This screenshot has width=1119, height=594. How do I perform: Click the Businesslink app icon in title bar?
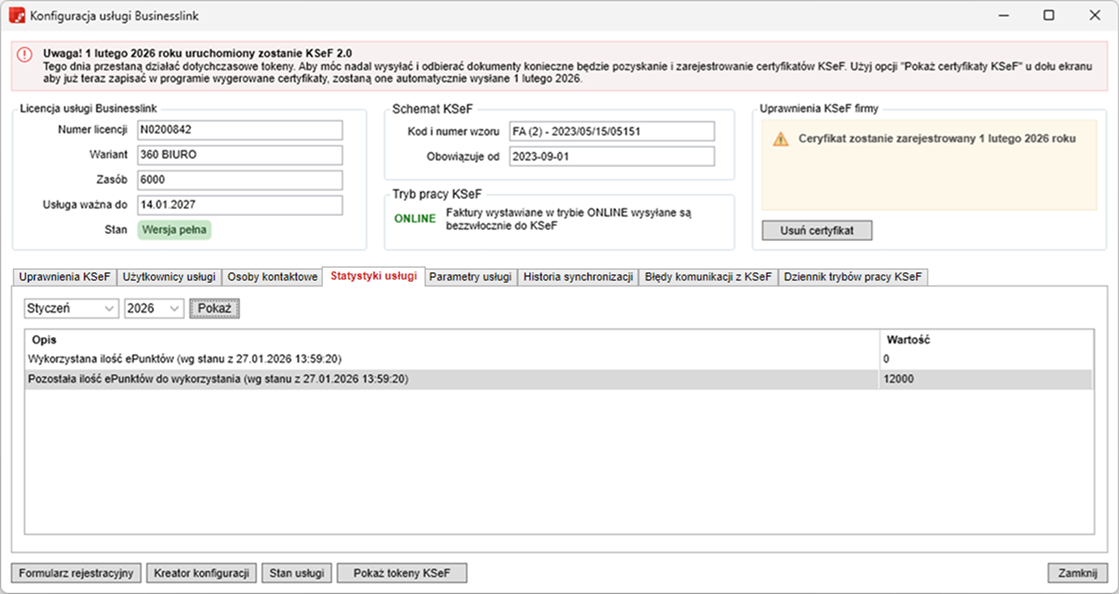click(16, 15)
